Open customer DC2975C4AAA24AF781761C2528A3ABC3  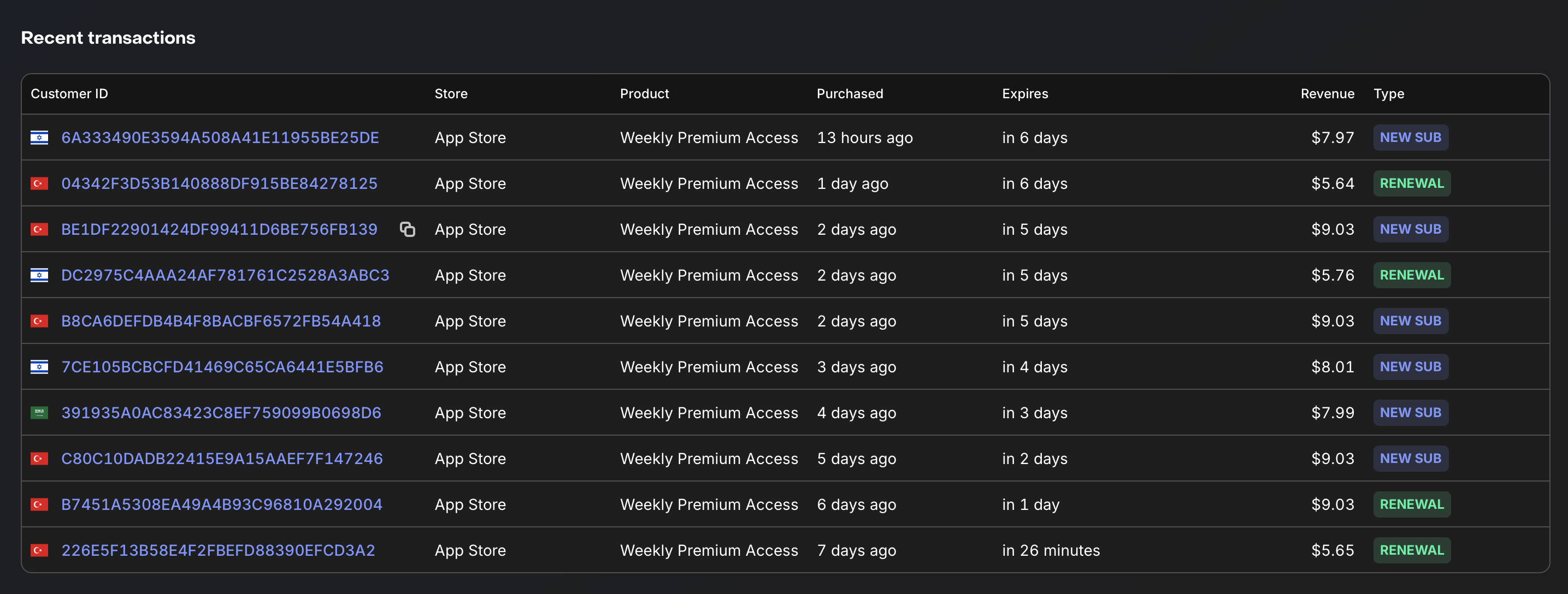click(225, 275)
